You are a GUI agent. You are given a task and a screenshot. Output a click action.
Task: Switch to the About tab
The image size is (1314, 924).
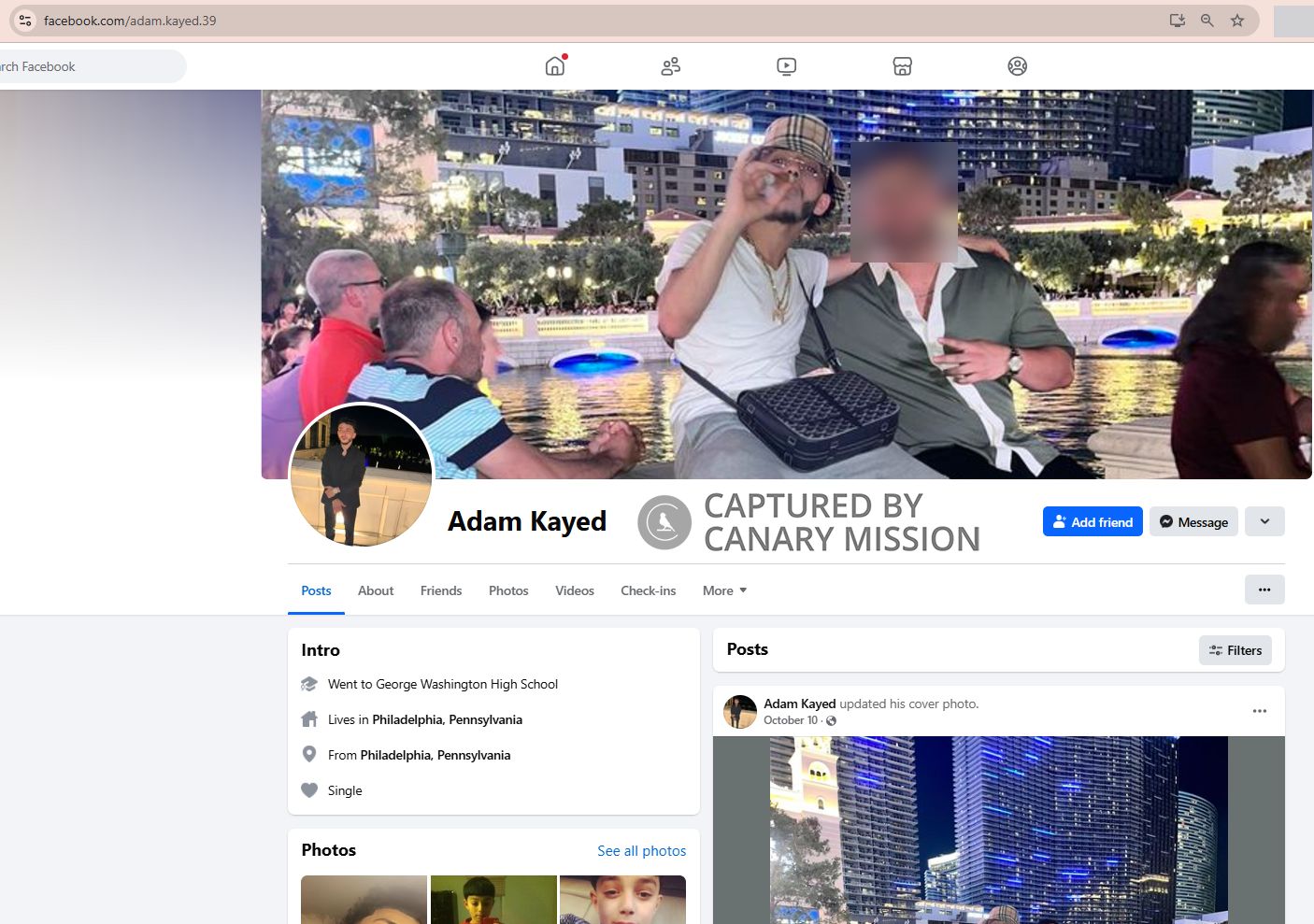click(x=376, y=590)
